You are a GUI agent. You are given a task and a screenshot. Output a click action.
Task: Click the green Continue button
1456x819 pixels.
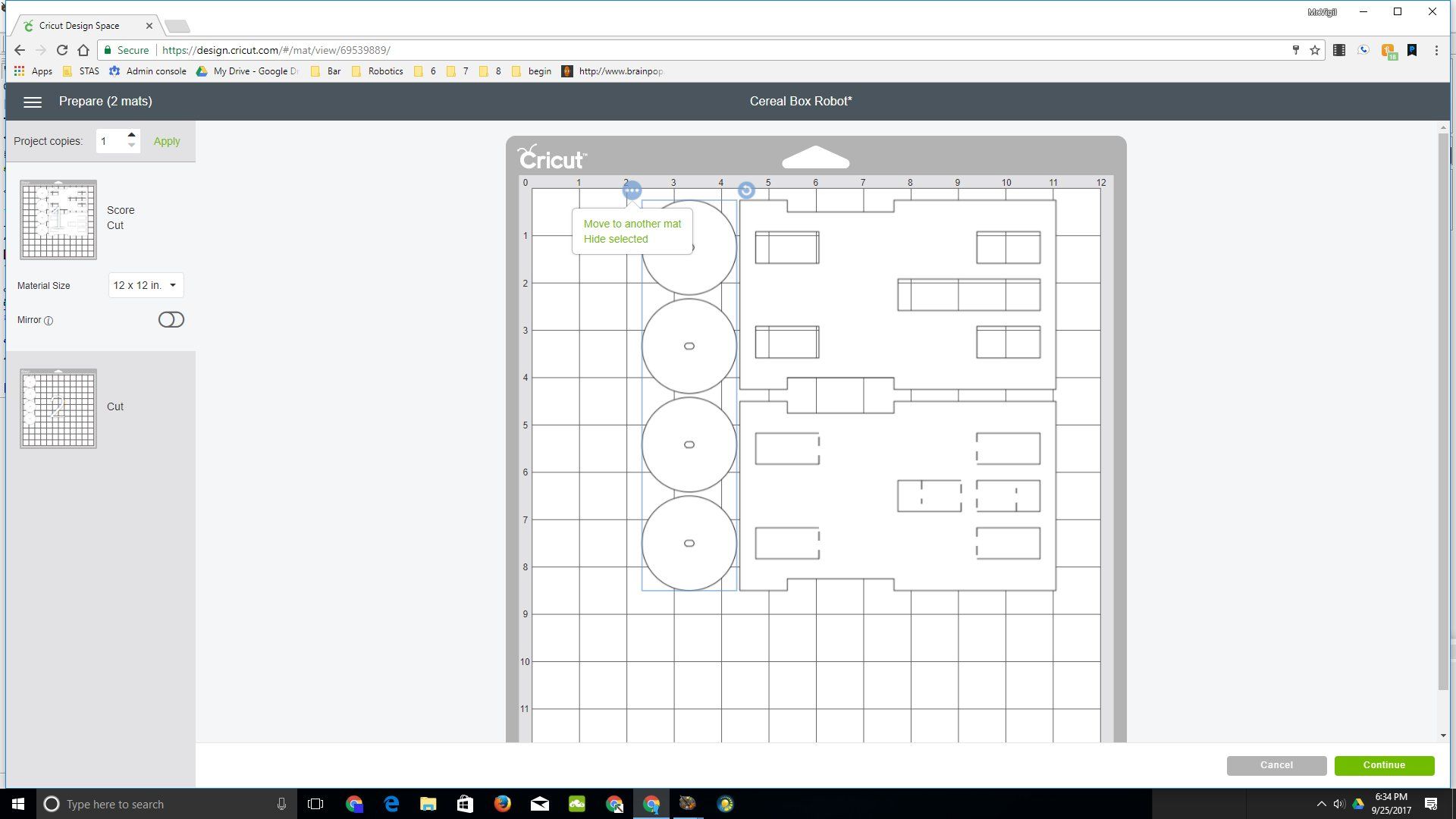[1384, 765]
